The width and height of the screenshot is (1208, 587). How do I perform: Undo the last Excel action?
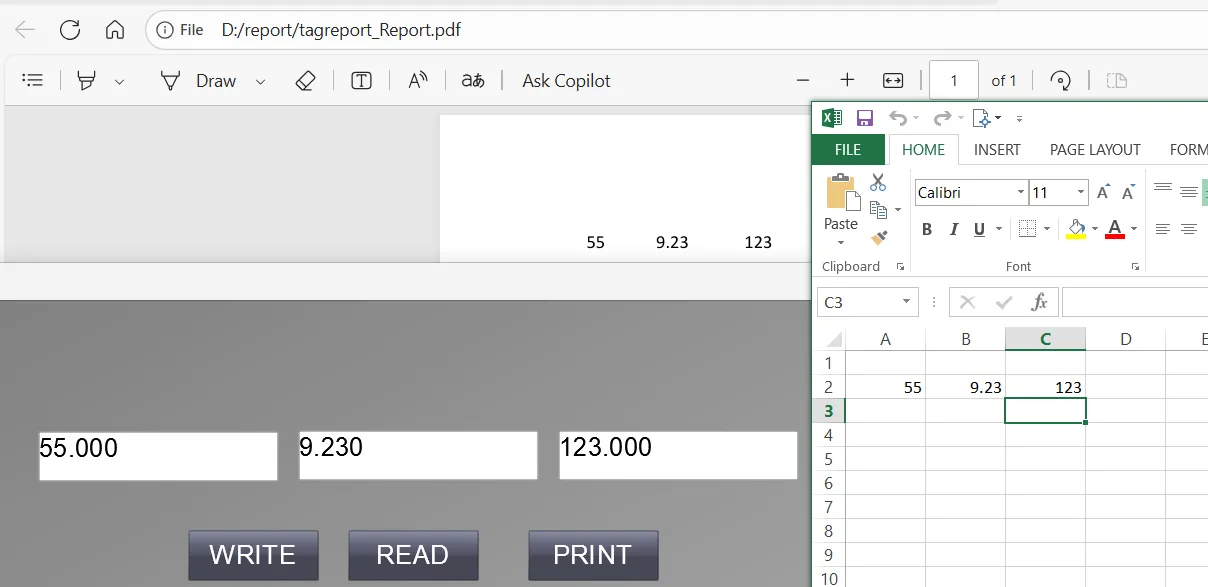tap(897, 119)
